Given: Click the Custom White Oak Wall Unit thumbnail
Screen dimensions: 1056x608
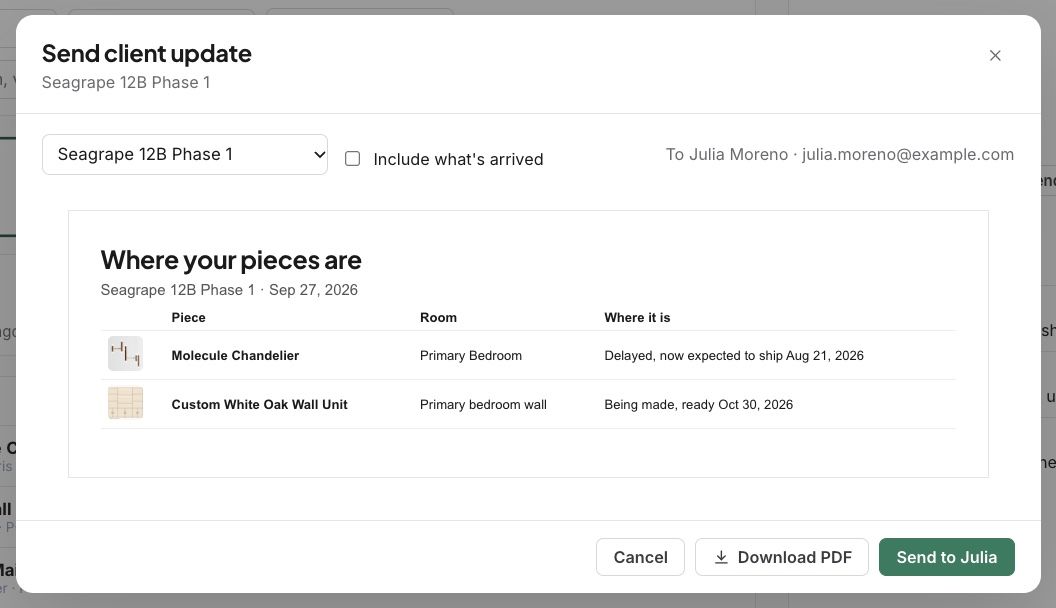Looking at the screenshot, I should [x=125, y=403].
